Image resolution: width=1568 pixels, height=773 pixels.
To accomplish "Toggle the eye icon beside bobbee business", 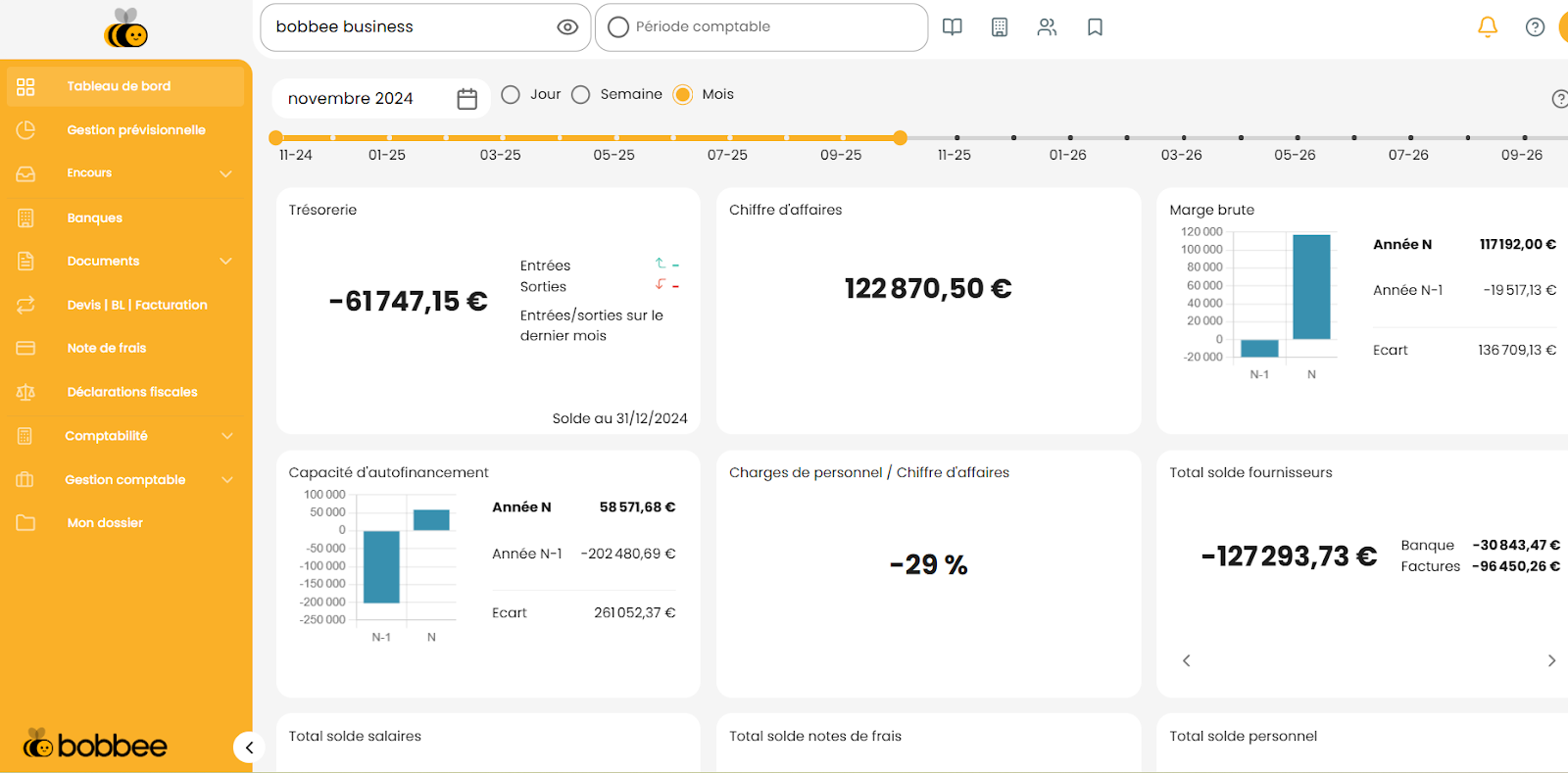I will point(567,27).
